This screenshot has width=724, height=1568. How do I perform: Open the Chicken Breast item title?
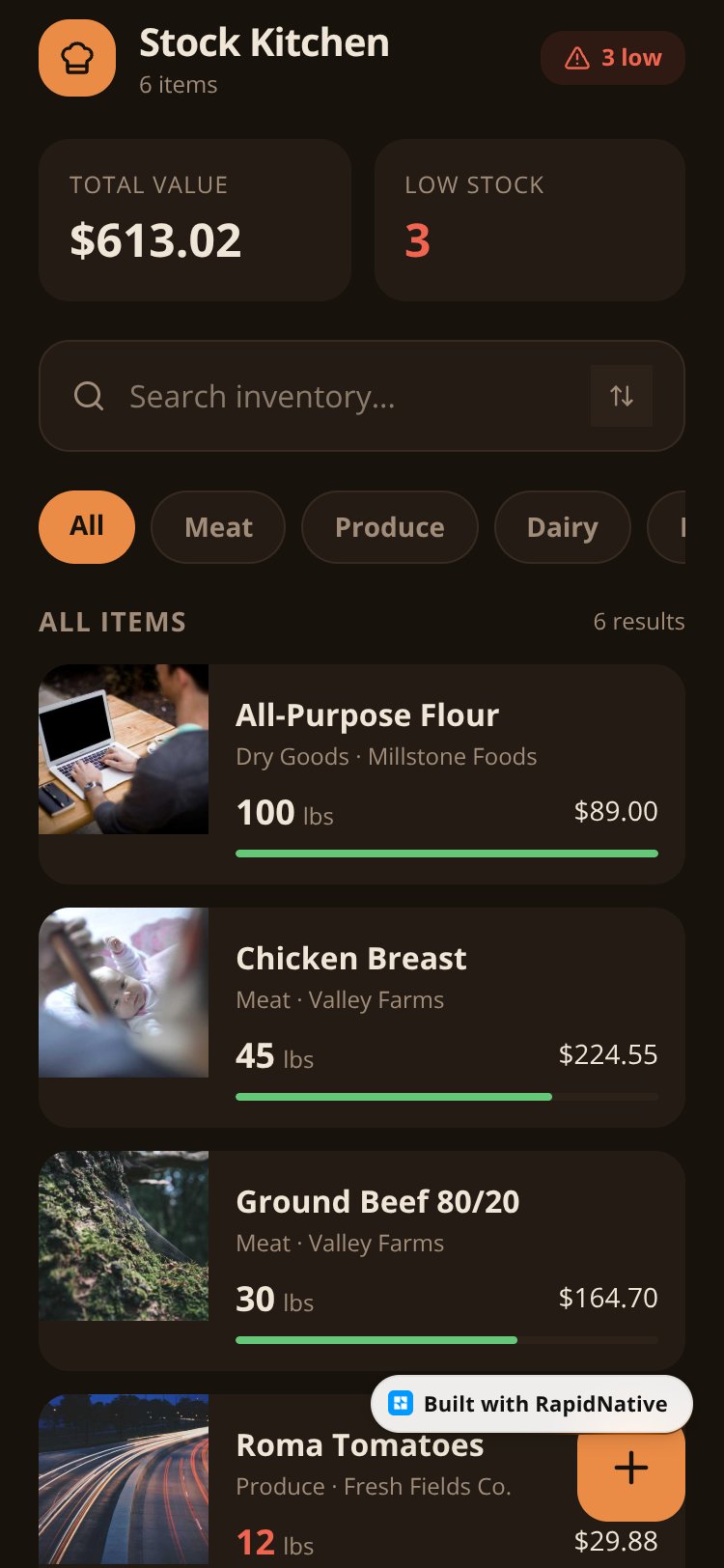click(x=351, y=958)
